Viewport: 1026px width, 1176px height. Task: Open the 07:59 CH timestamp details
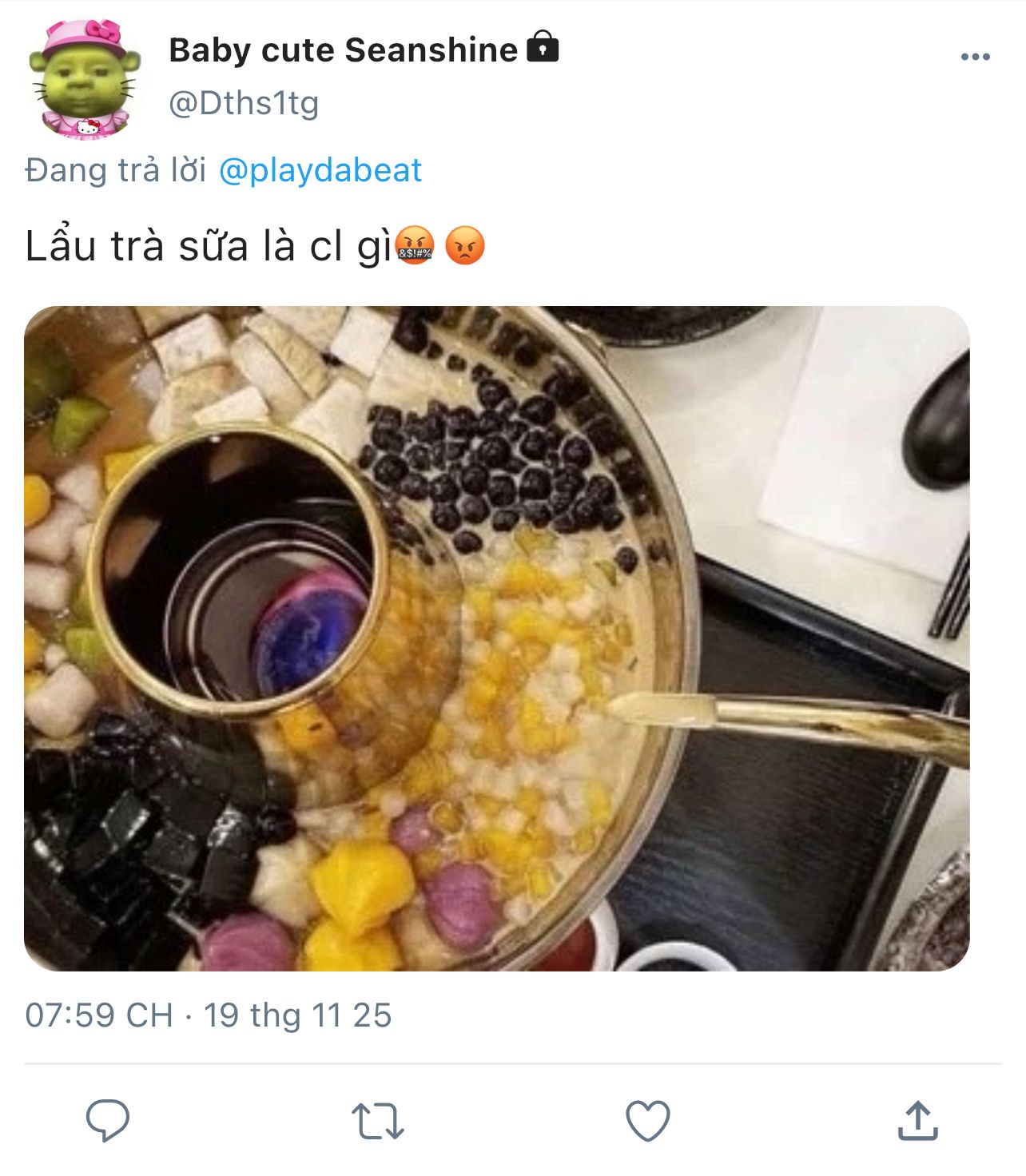[x=99, y=1015]
